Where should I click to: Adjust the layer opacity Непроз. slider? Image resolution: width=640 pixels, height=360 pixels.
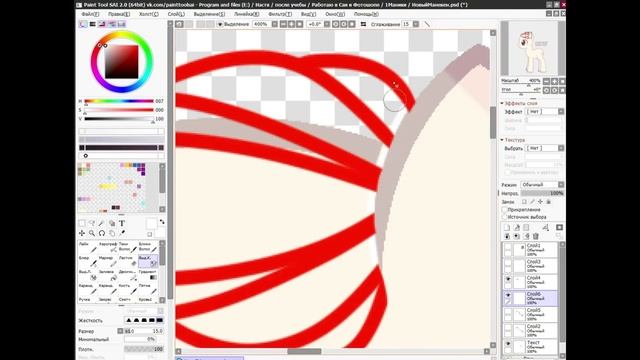point(542,193)
